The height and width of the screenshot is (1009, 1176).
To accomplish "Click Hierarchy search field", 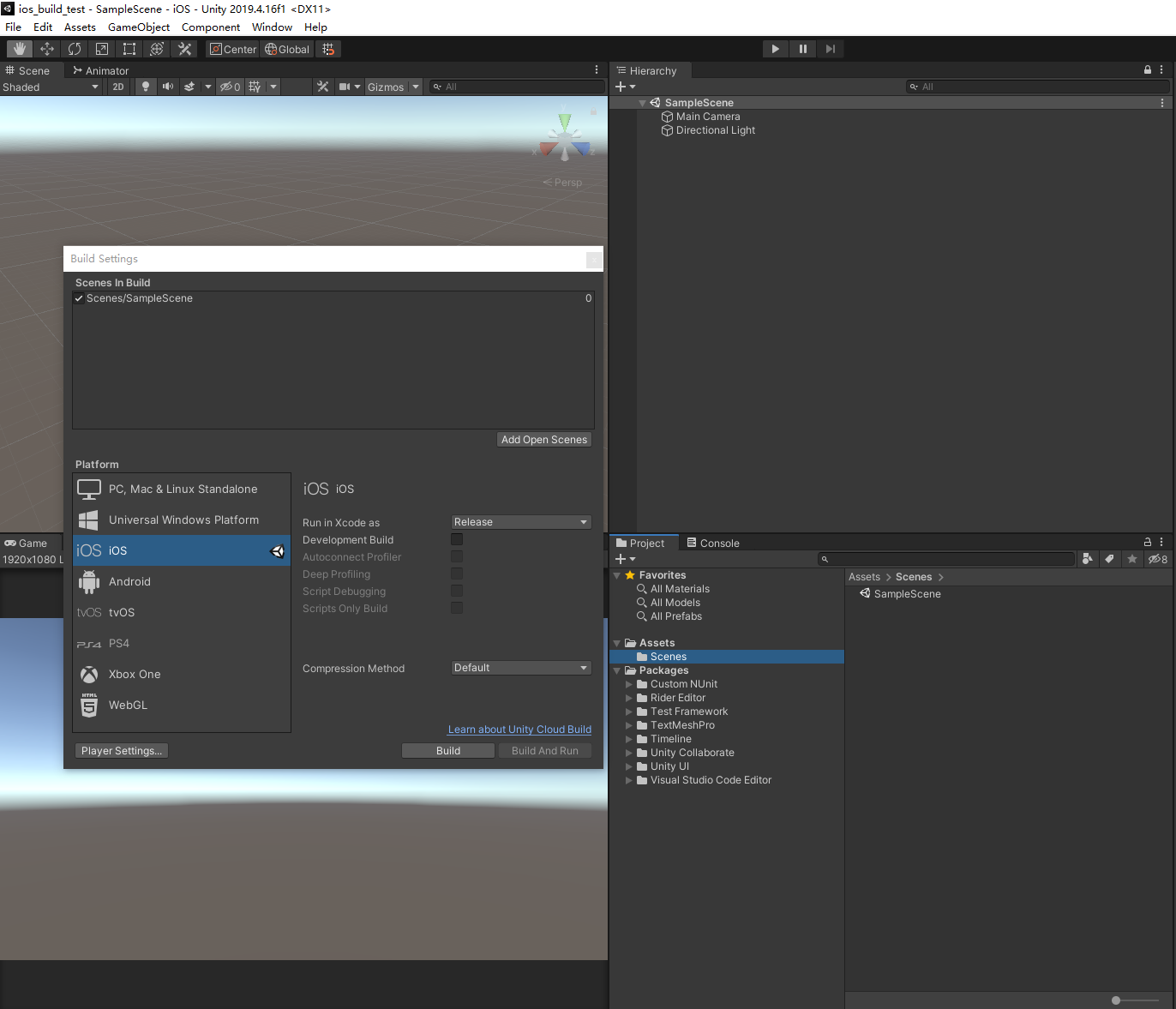I will pyautogui.click(x=1038, y=87).
